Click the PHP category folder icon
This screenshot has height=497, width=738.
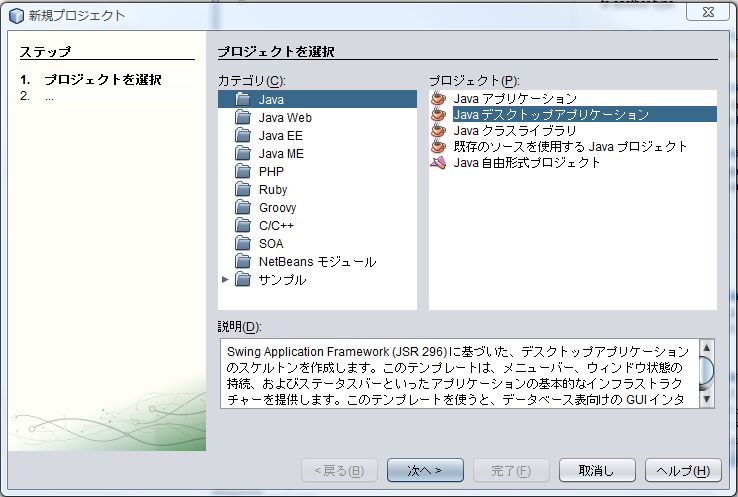[243, 172]
